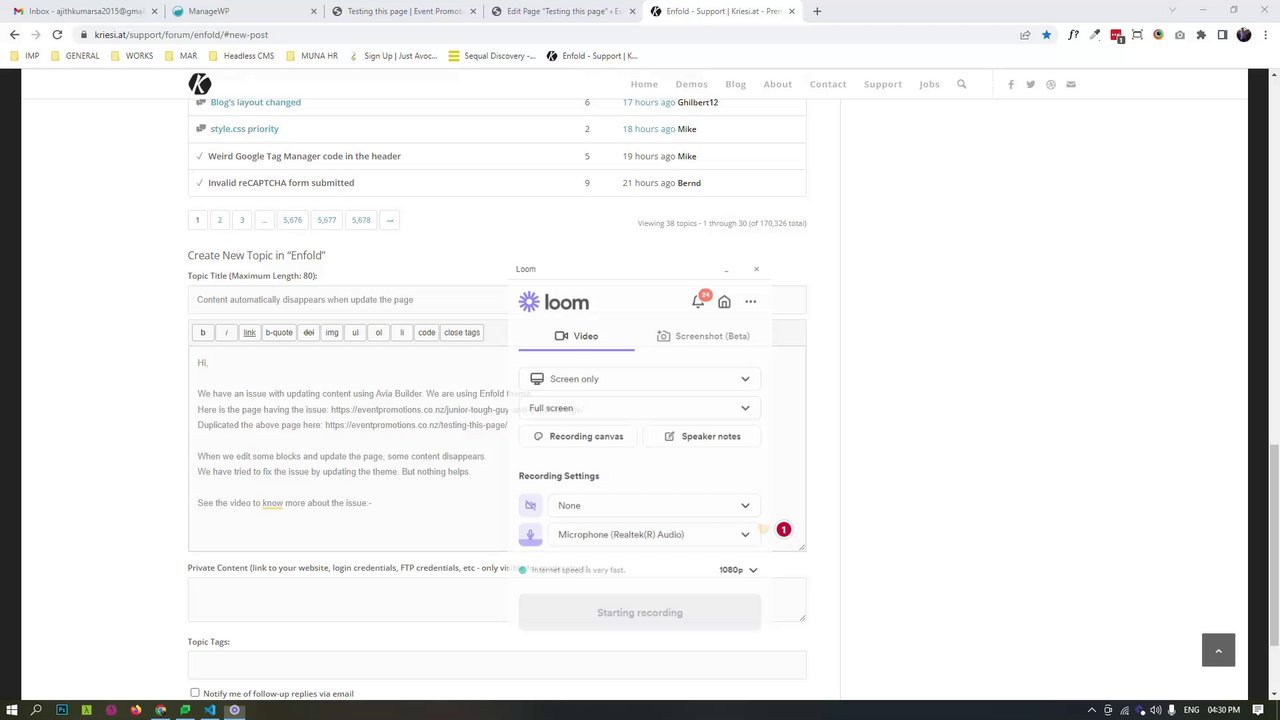Toggle the microphone icon in Loom
The width and height of the screenshot is (1280, 720).
[x=530, y=534]
